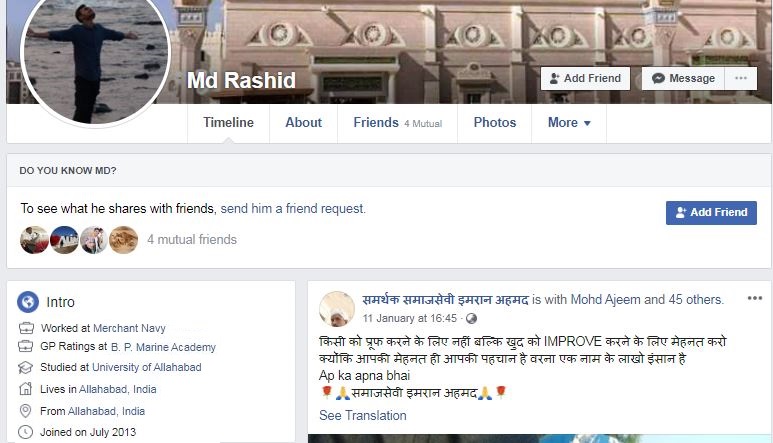Click the briefcase icon next to Merchant Navy
Image resolution: width=773 pixels, height=443 pixels.
click(x=26, y=328)
